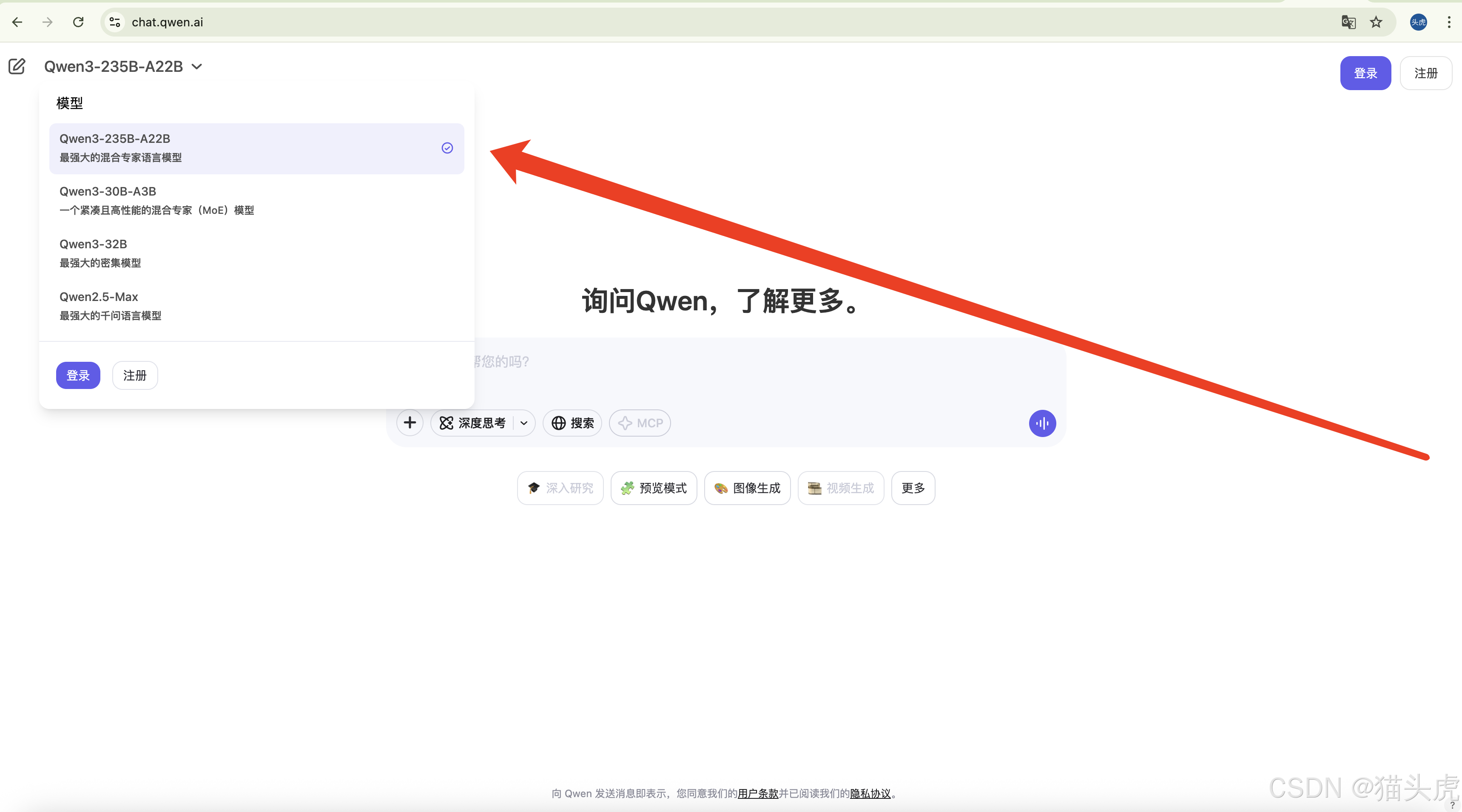This screenshot has height=812, width=1462.
Task: Reload the page with refresh icon
Action: tap(78, 22)
